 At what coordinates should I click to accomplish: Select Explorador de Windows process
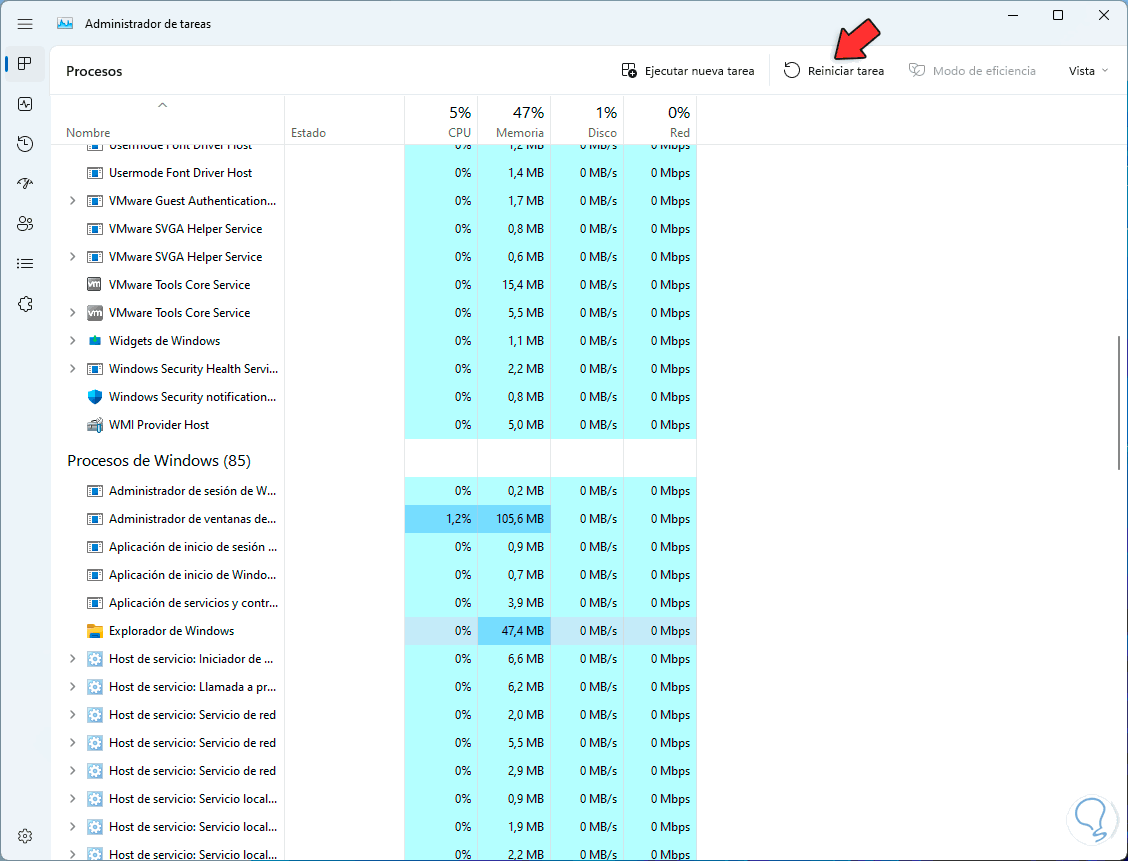coord(373,631)
